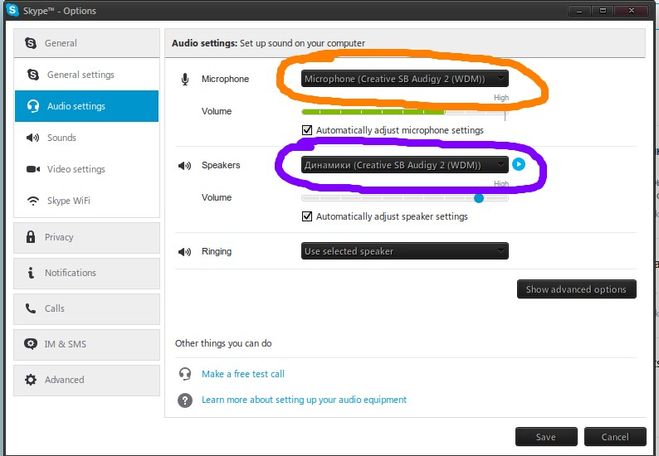Viewport: 659px width, 456px height.
Task: Toggle Automatically adjust speaker settings checkbox
Action: [x=307, y=216]
